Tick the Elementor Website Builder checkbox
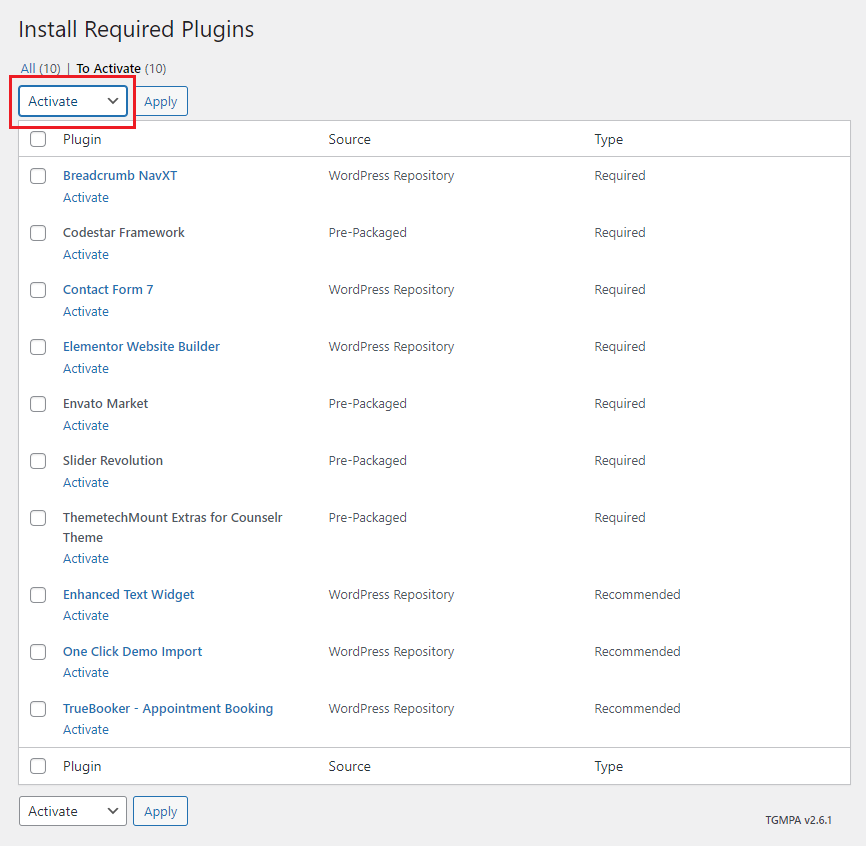This screenshot has width=866, height=846. pos(38,347)
